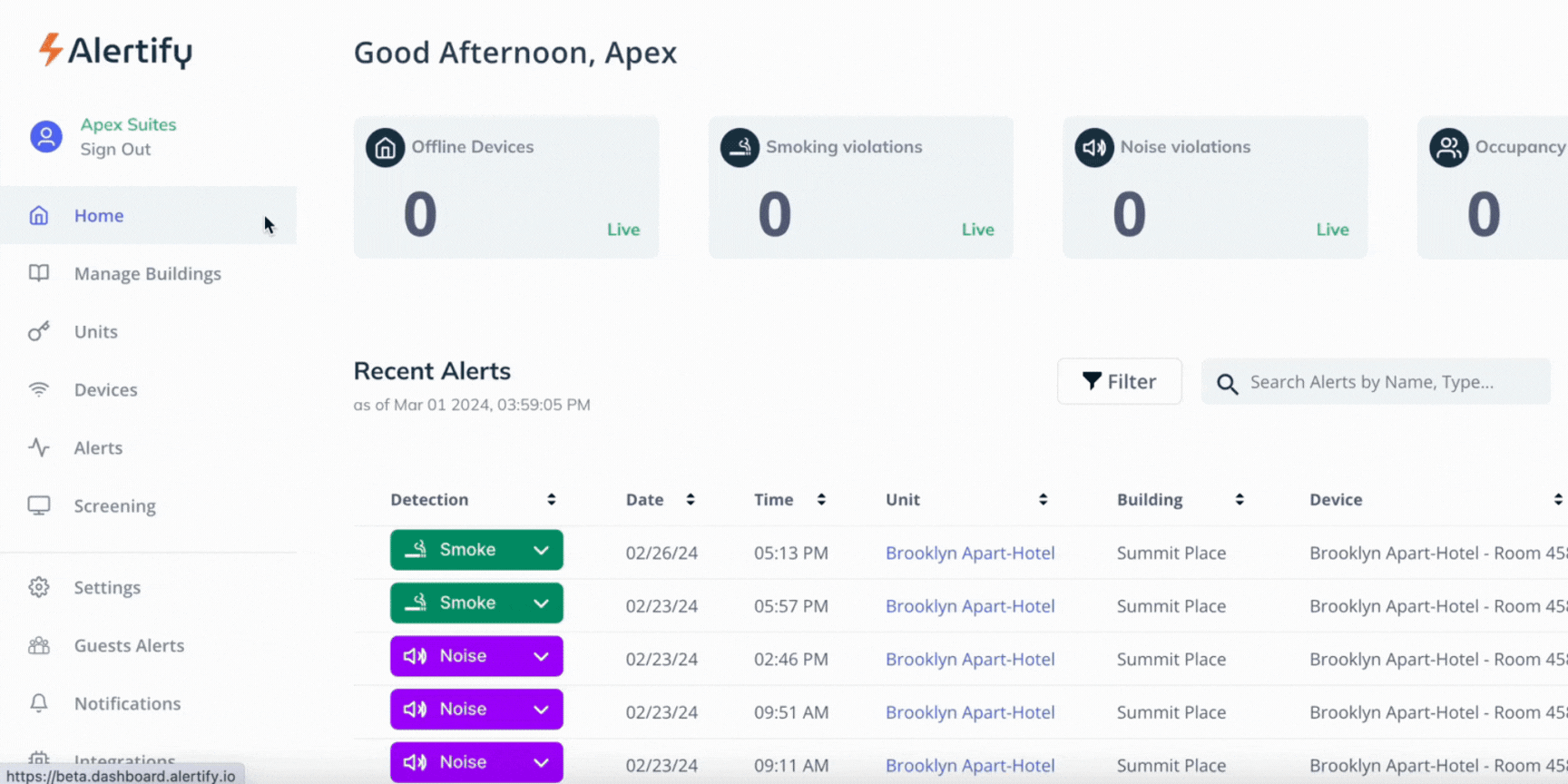The width and height of the screenshot is (1568, 784).
Task: Click the Smoking violations card icon
Action: point(740,148)
